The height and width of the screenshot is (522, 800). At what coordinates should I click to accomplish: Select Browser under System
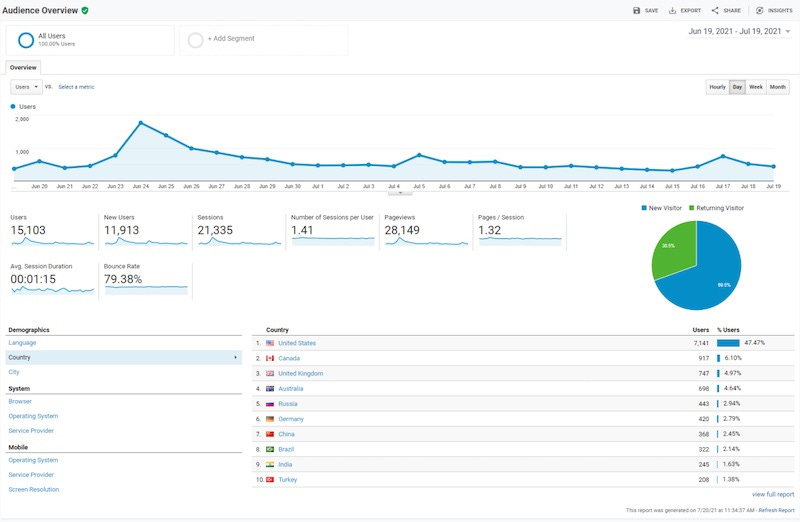click(x=20, y=402)
